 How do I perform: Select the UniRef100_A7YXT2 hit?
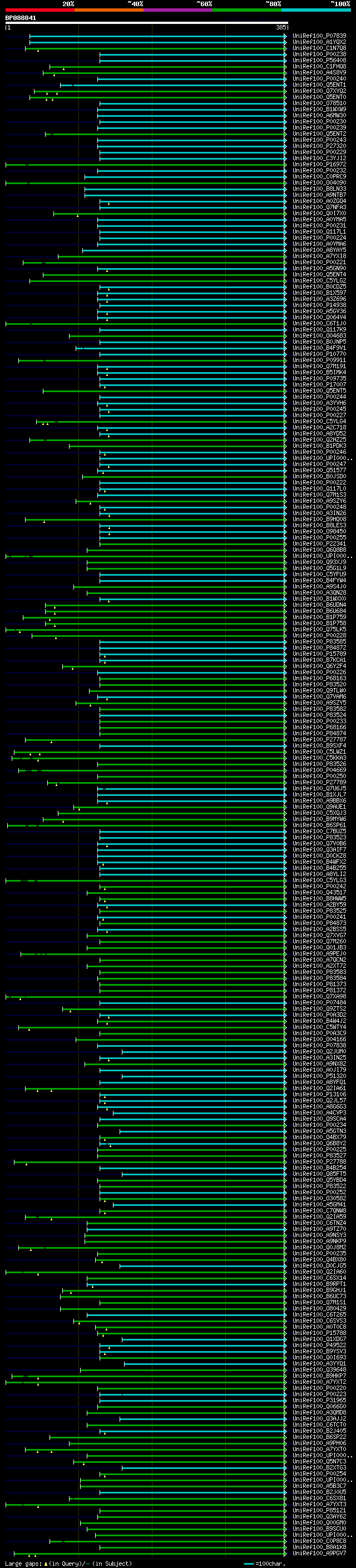(319, 1382)
